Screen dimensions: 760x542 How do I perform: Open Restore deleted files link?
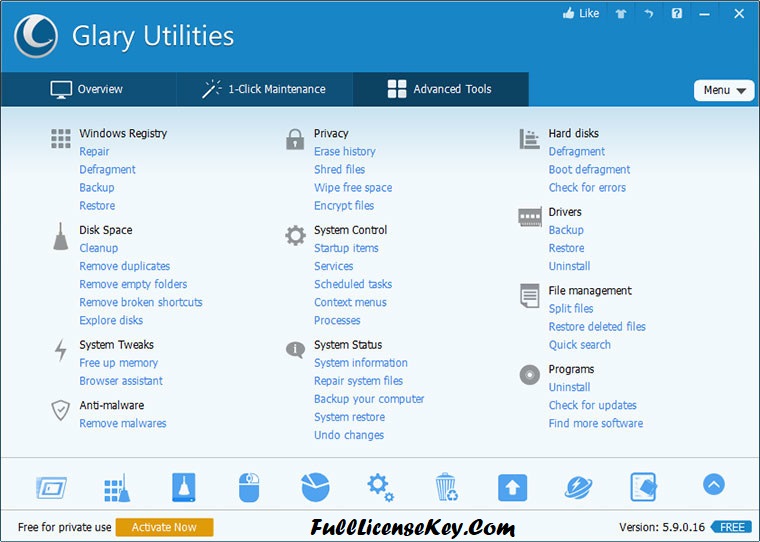(597, 326)
